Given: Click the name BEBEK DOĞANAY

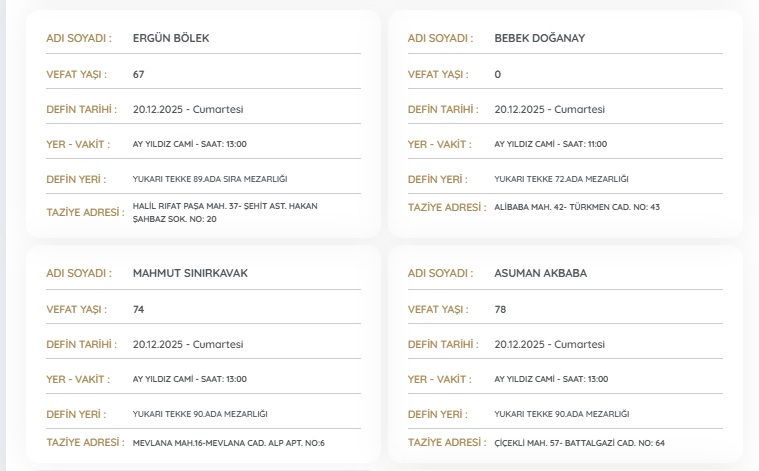Looking at the screenshot, I should point(539,39).
